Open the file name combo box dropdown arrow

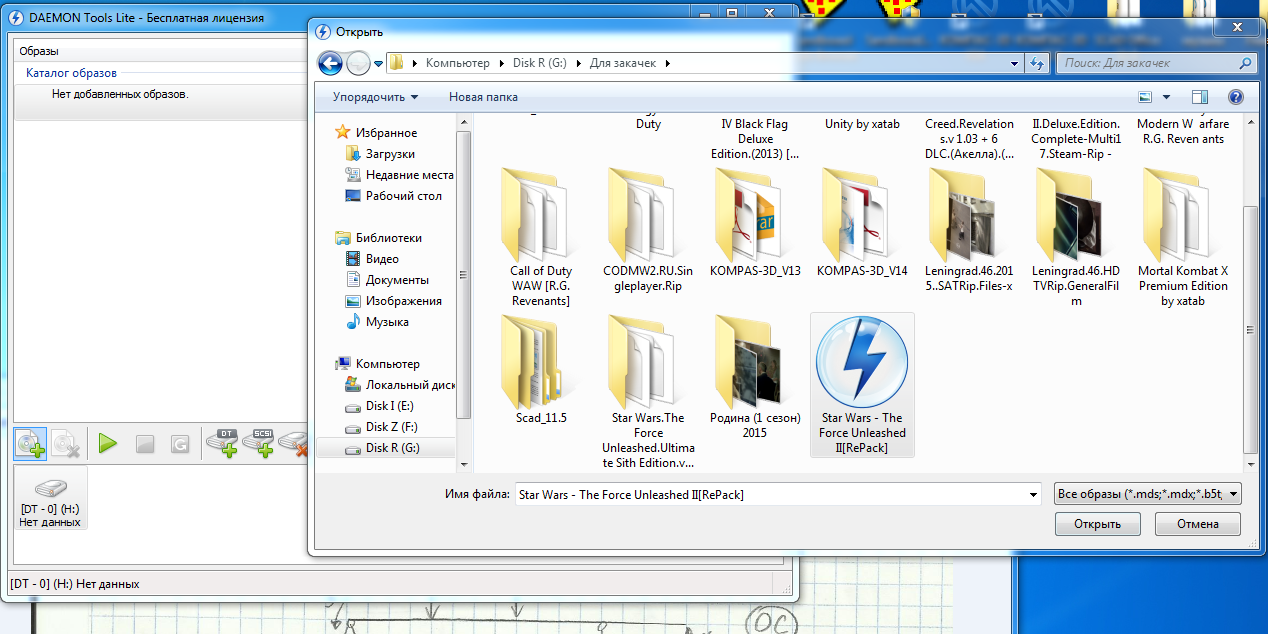tap(1033, 495)
